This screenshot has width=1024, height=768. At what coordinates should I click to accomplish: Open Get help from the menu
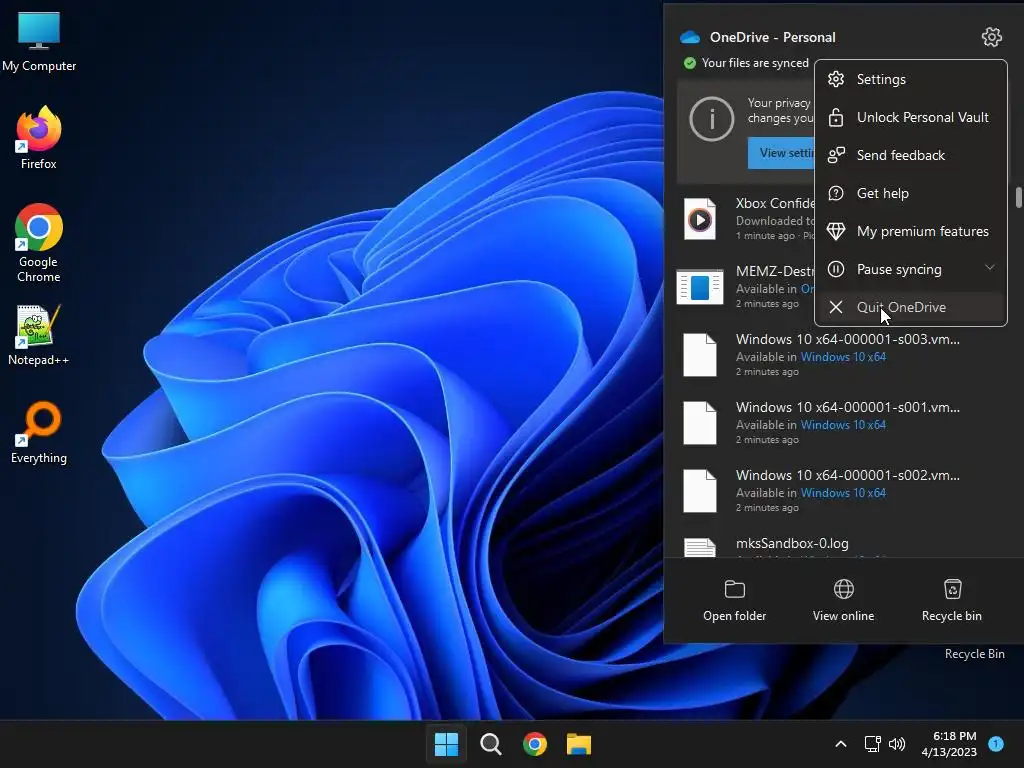pyautogui.click(x=910, y=193)
